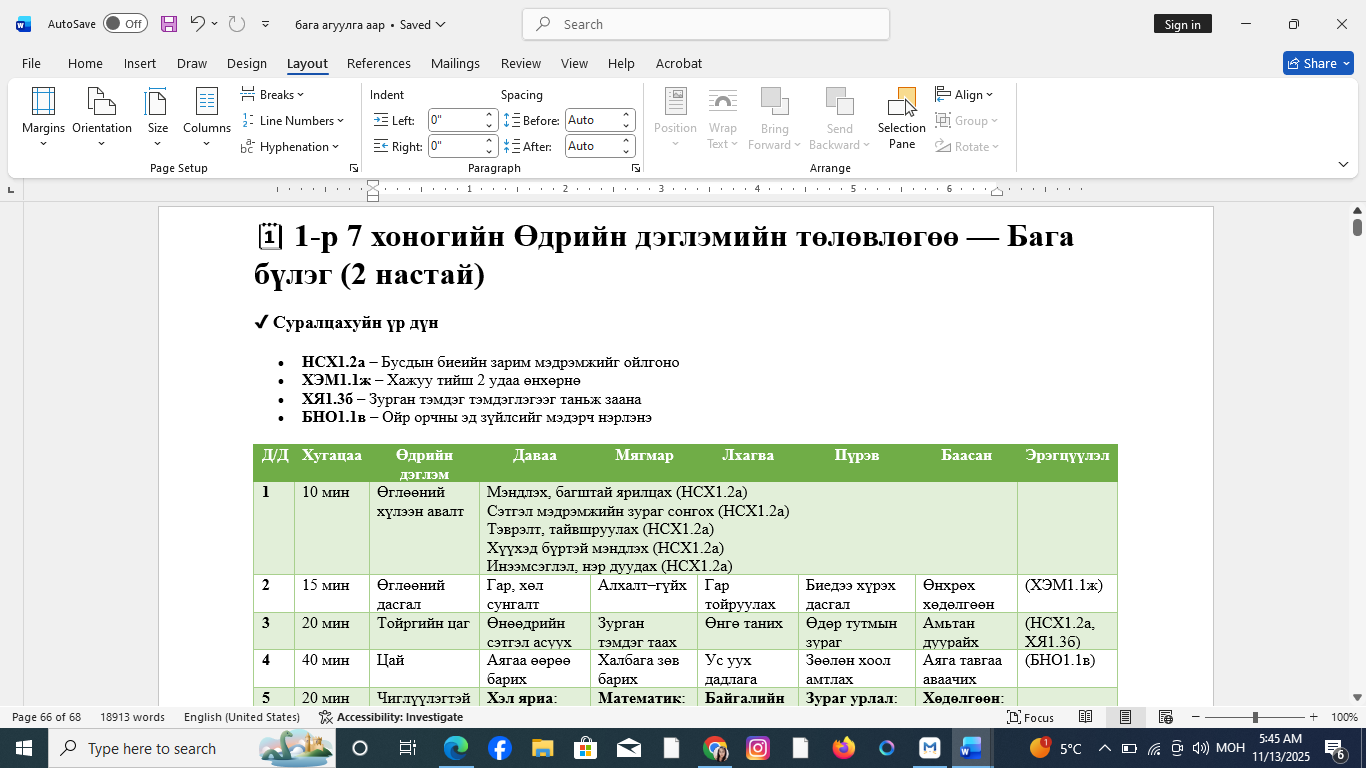1366x768 pixels.
Task: Click the Sign in button
Action: 1183,24
